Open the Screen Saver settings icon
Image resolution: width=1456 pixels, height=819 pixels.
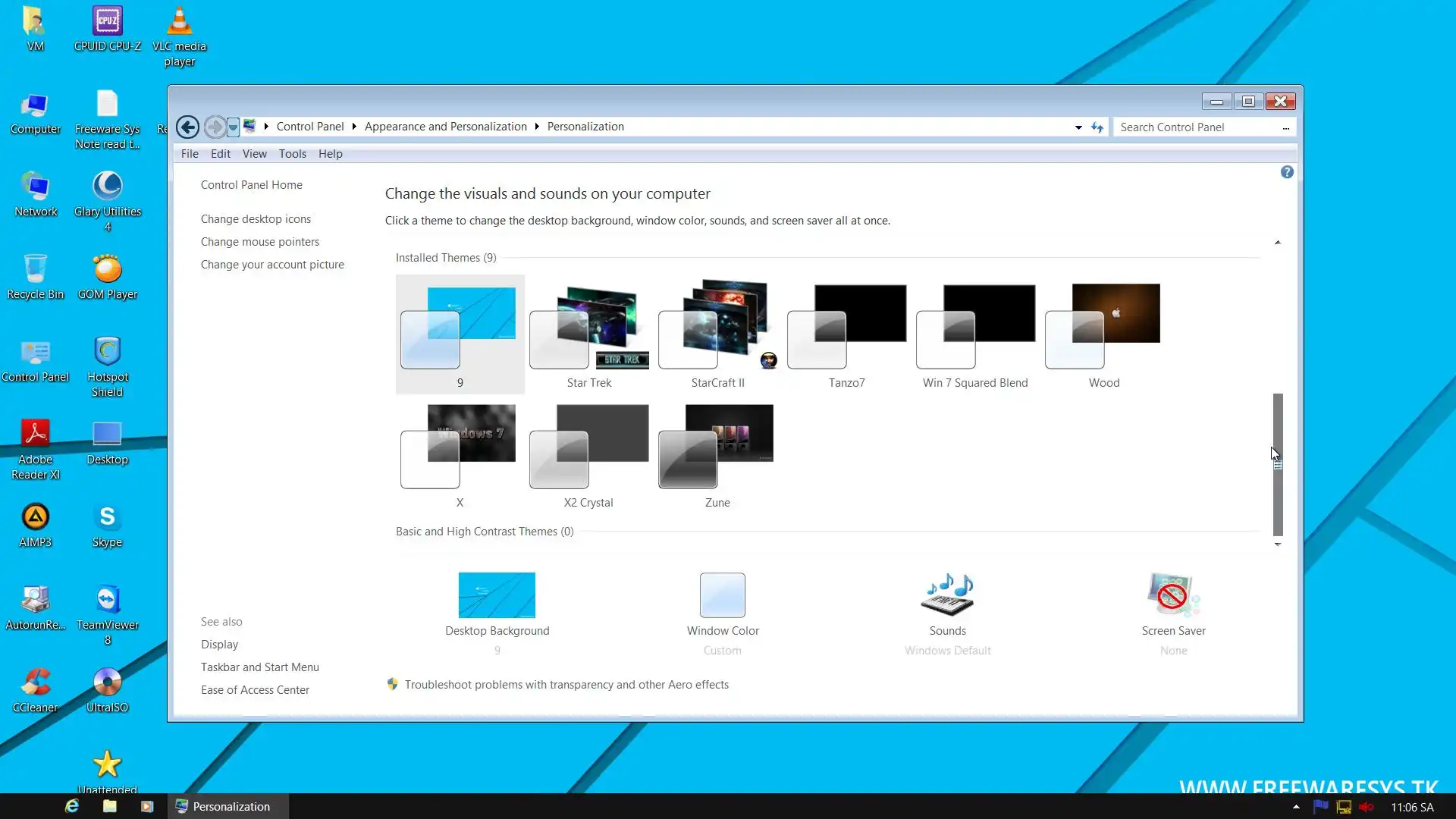[1173, 595]
